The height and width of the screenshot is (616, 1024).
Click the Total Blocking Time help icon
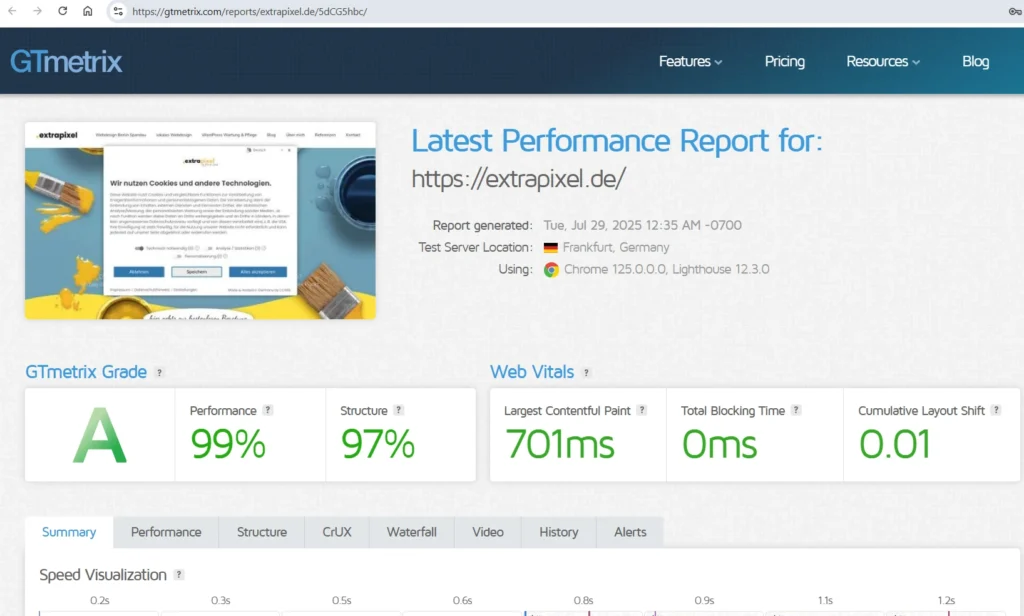(795, 410)
